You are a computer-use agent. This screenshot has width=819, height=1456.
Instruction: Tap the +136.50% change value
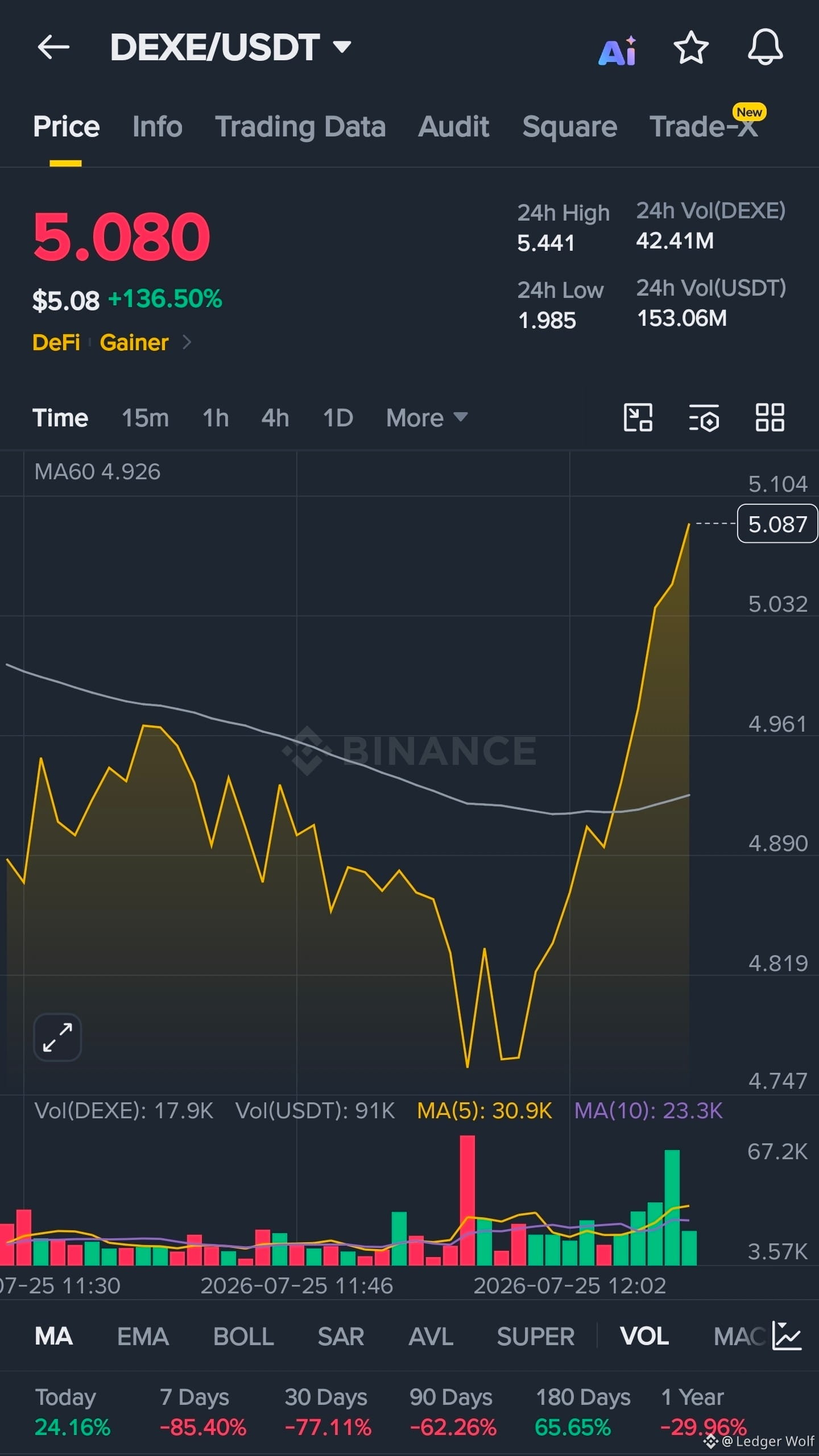click(165, 298)
